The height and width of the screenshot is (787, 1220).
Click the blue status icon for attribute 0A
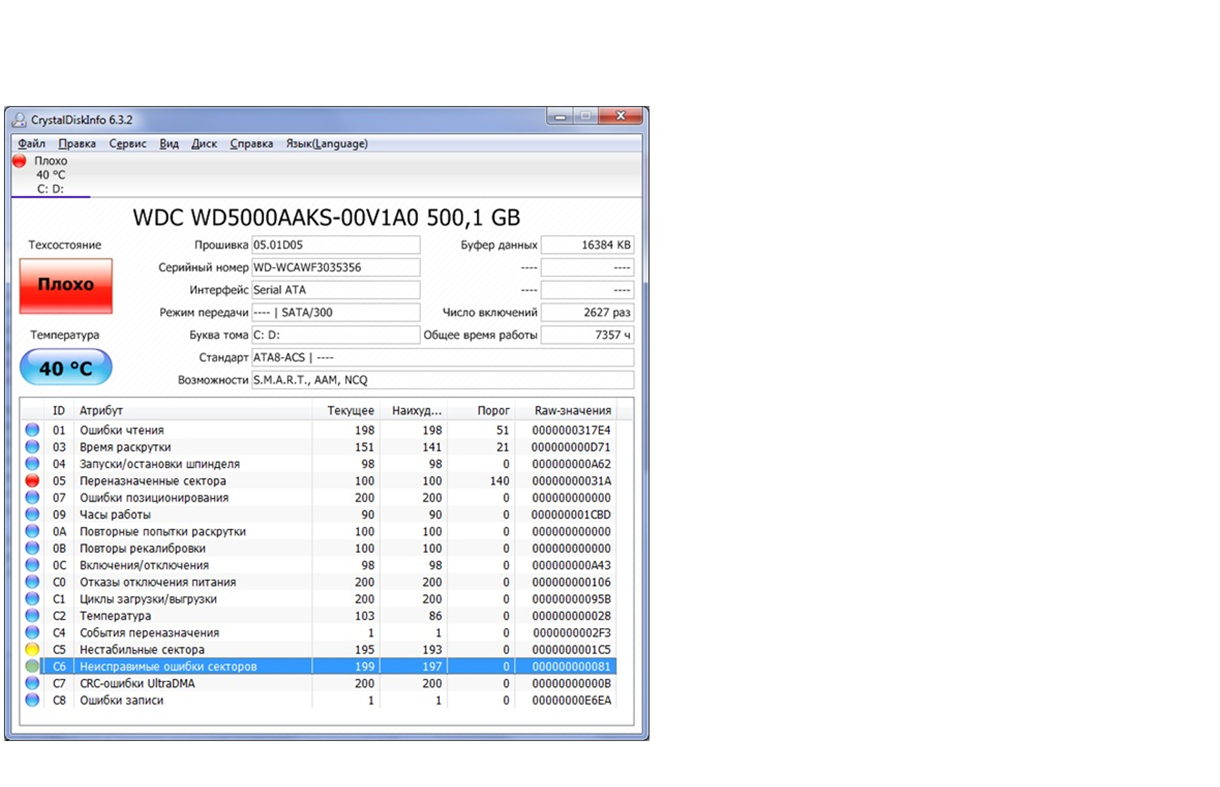(32, 532)
